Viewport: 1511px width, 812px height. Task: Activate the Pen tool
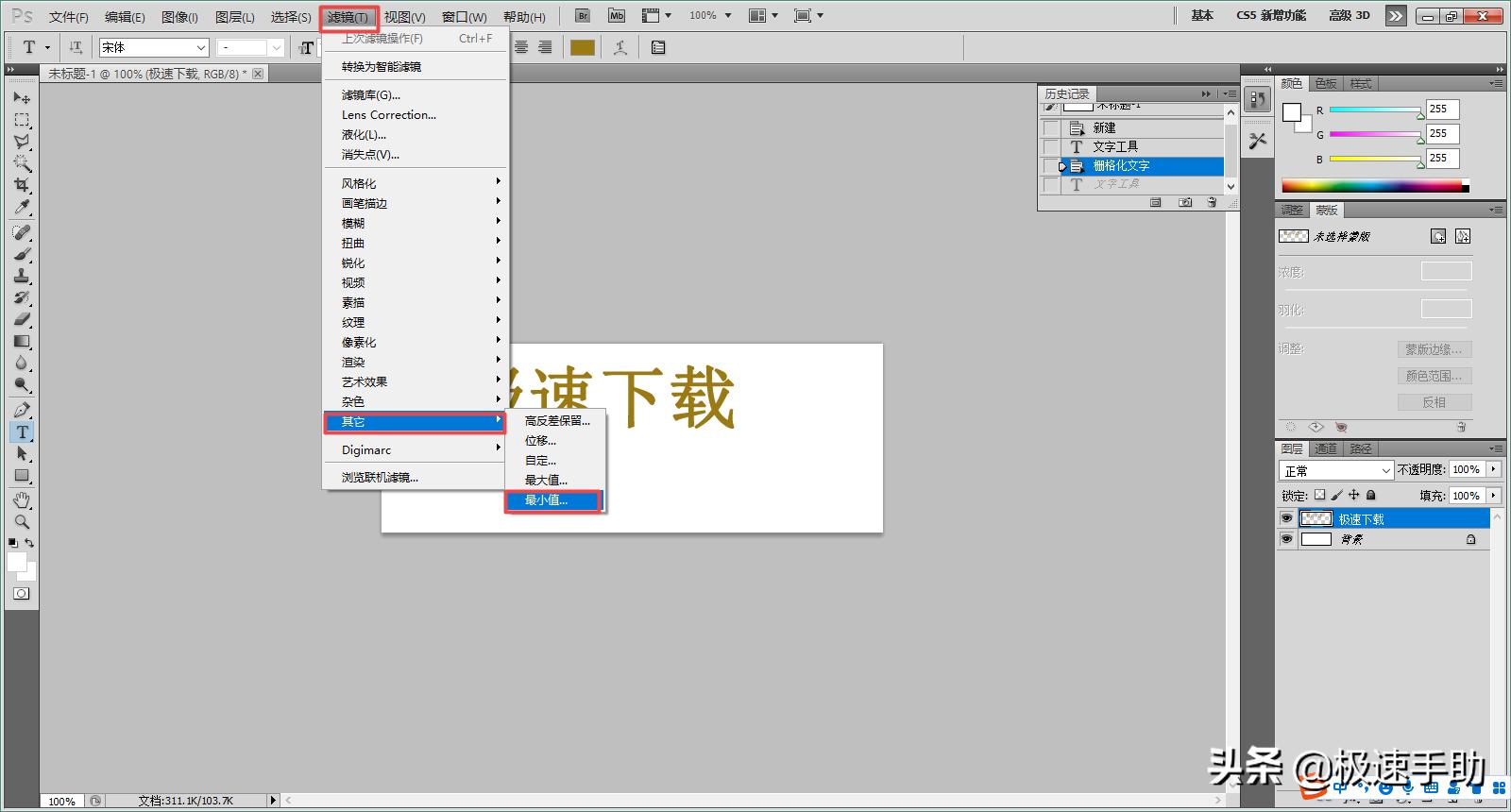22,410
